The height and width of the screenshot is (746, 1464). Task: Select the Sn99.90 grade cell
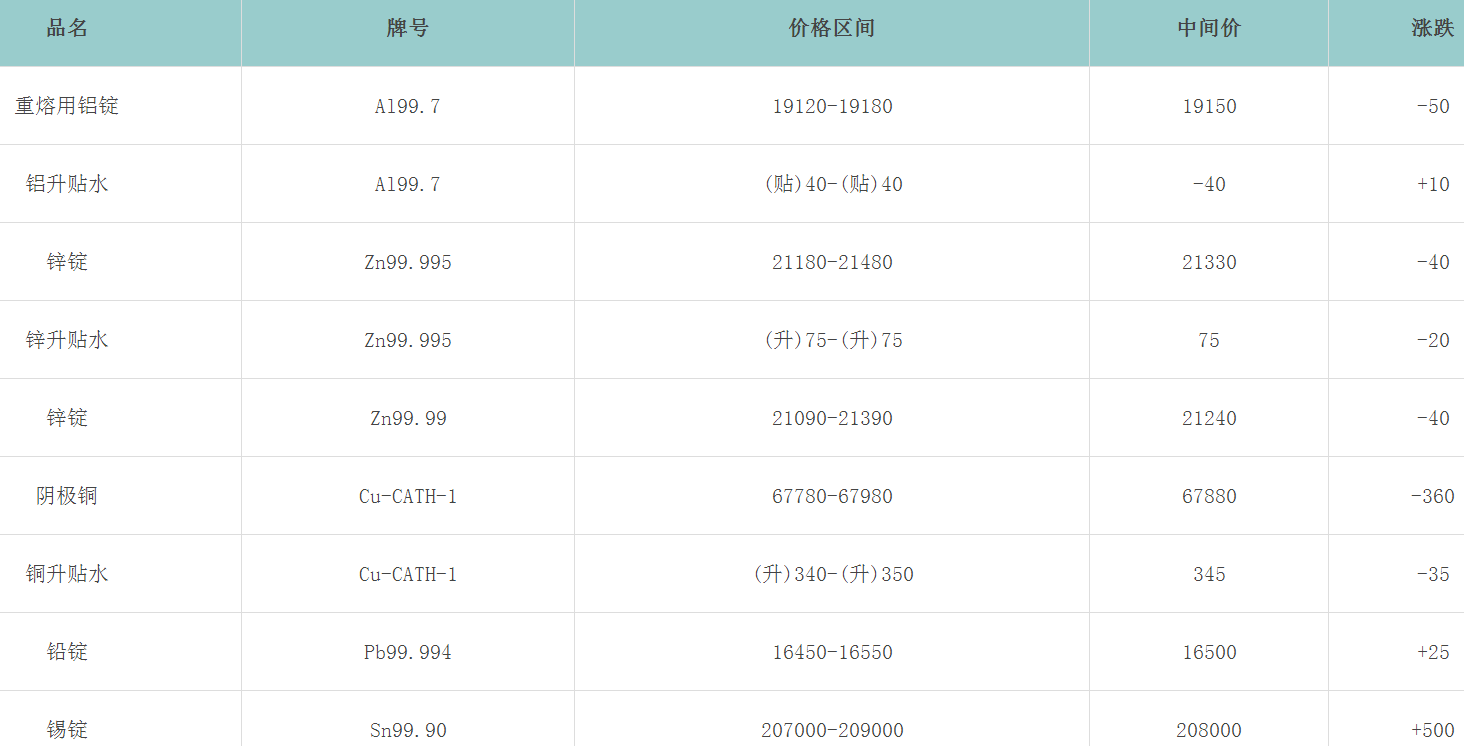407,731
